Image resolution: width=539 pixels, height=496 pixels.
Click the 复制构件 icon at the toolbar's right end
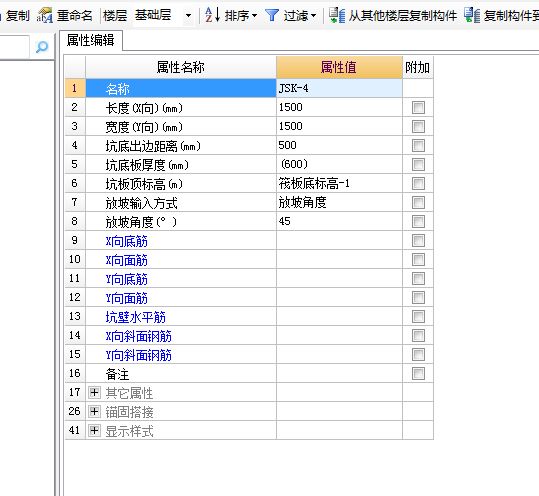pyautogui.click(x=472, y=15)
